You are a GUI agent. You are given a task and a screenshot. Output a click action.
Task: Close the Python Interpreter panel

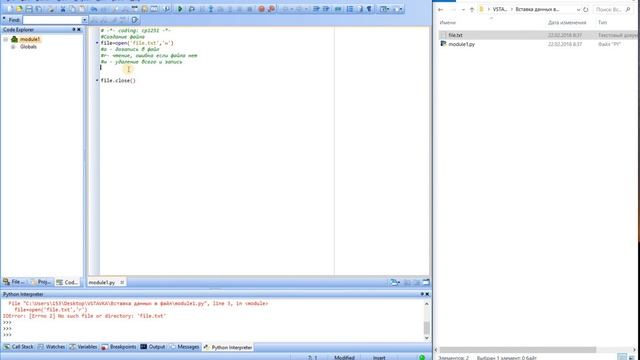click(427, 294)
